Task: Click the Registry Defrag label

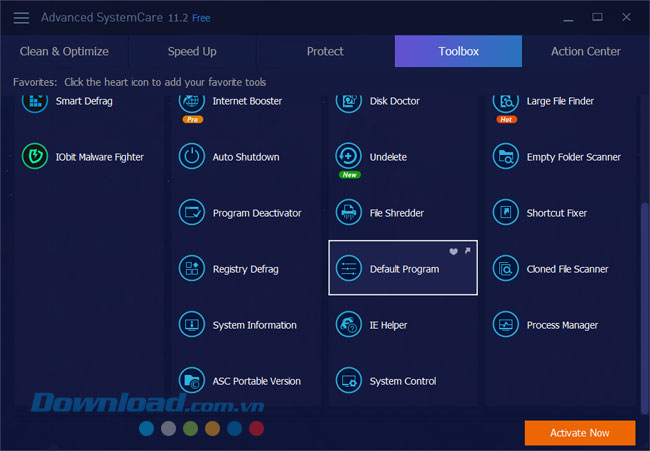Action: click(246, 269)
